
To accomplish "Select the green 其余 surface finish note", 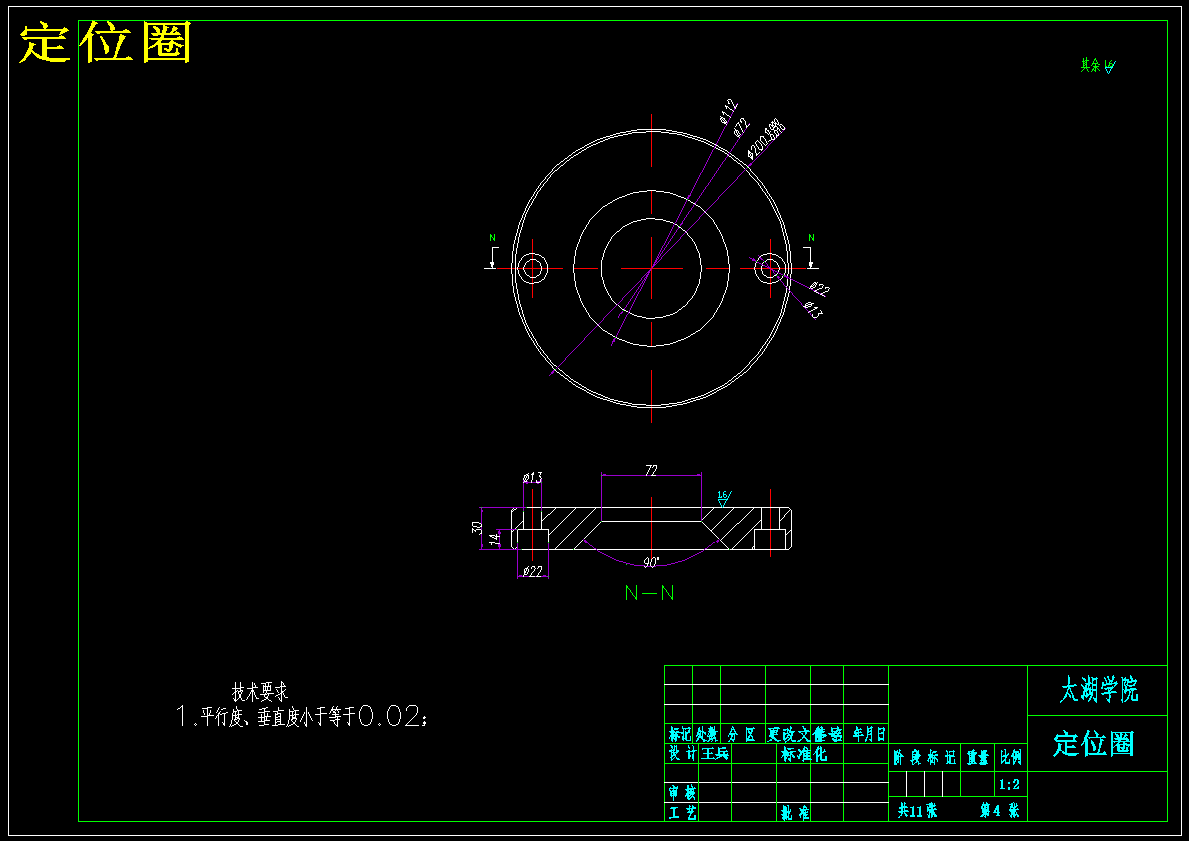I will point(1097,66).
